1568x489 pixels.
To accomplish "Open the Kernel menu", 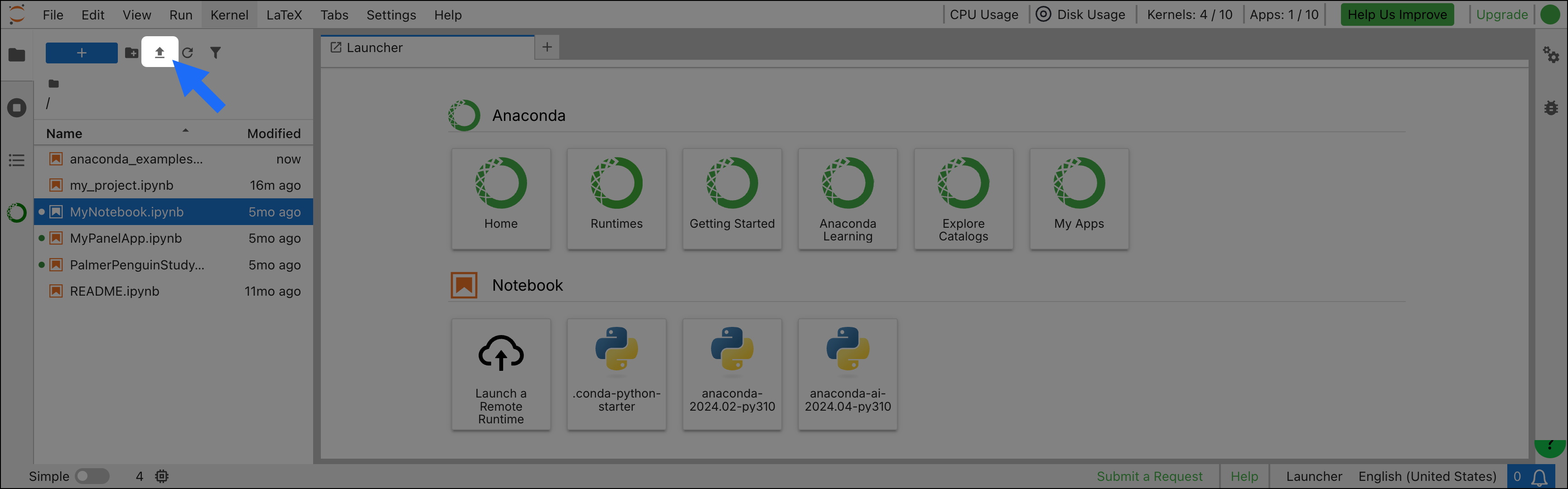I will tap(229, 14).
